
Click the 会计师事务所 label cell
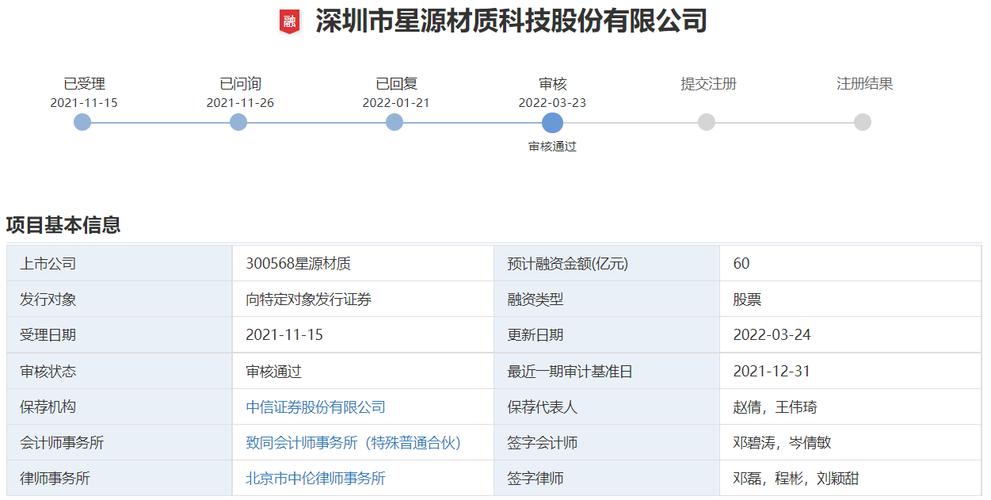tap(119, 442)
